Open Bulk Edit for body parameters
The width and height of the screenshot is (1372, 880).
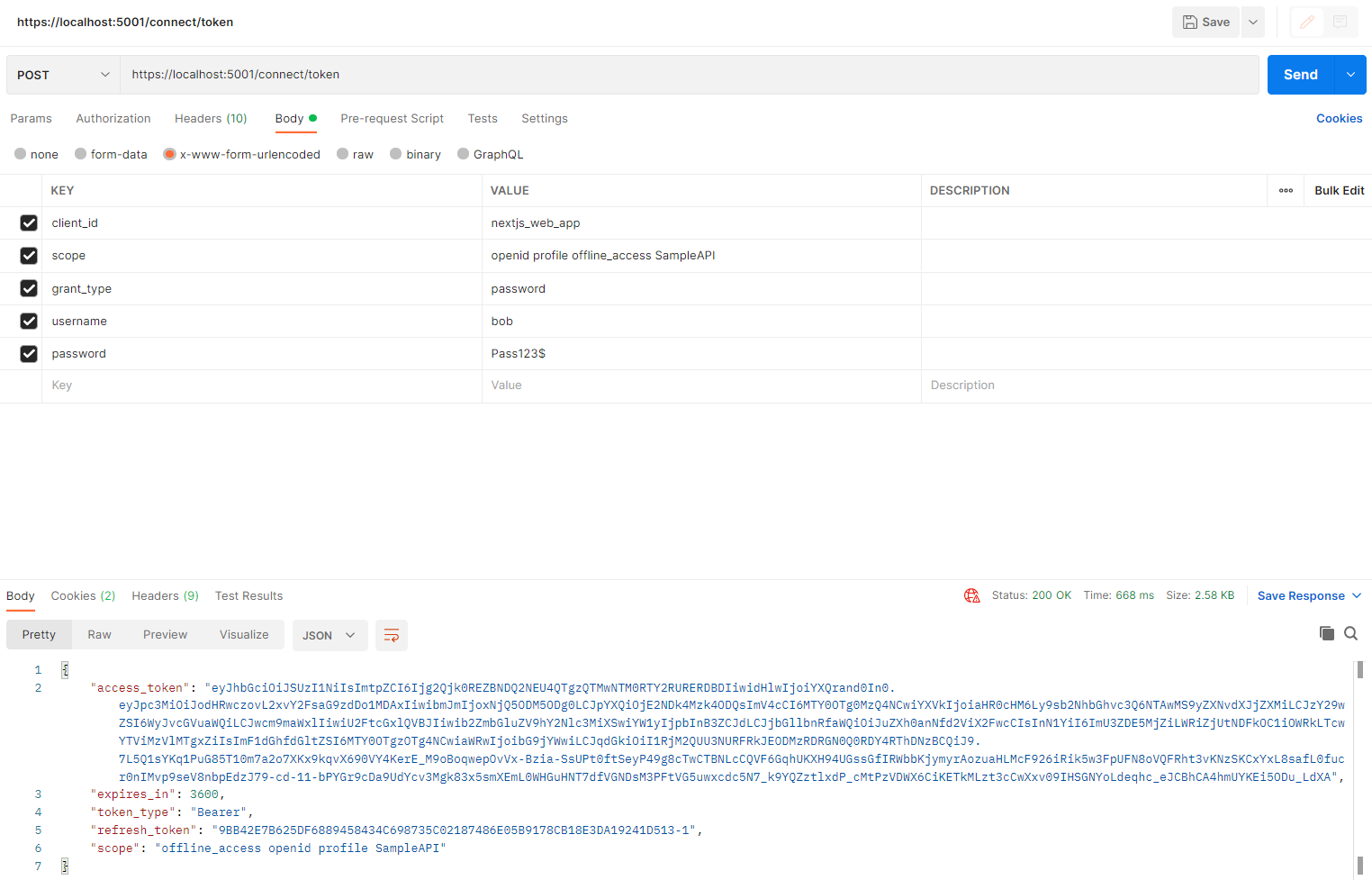[1339, 190]
